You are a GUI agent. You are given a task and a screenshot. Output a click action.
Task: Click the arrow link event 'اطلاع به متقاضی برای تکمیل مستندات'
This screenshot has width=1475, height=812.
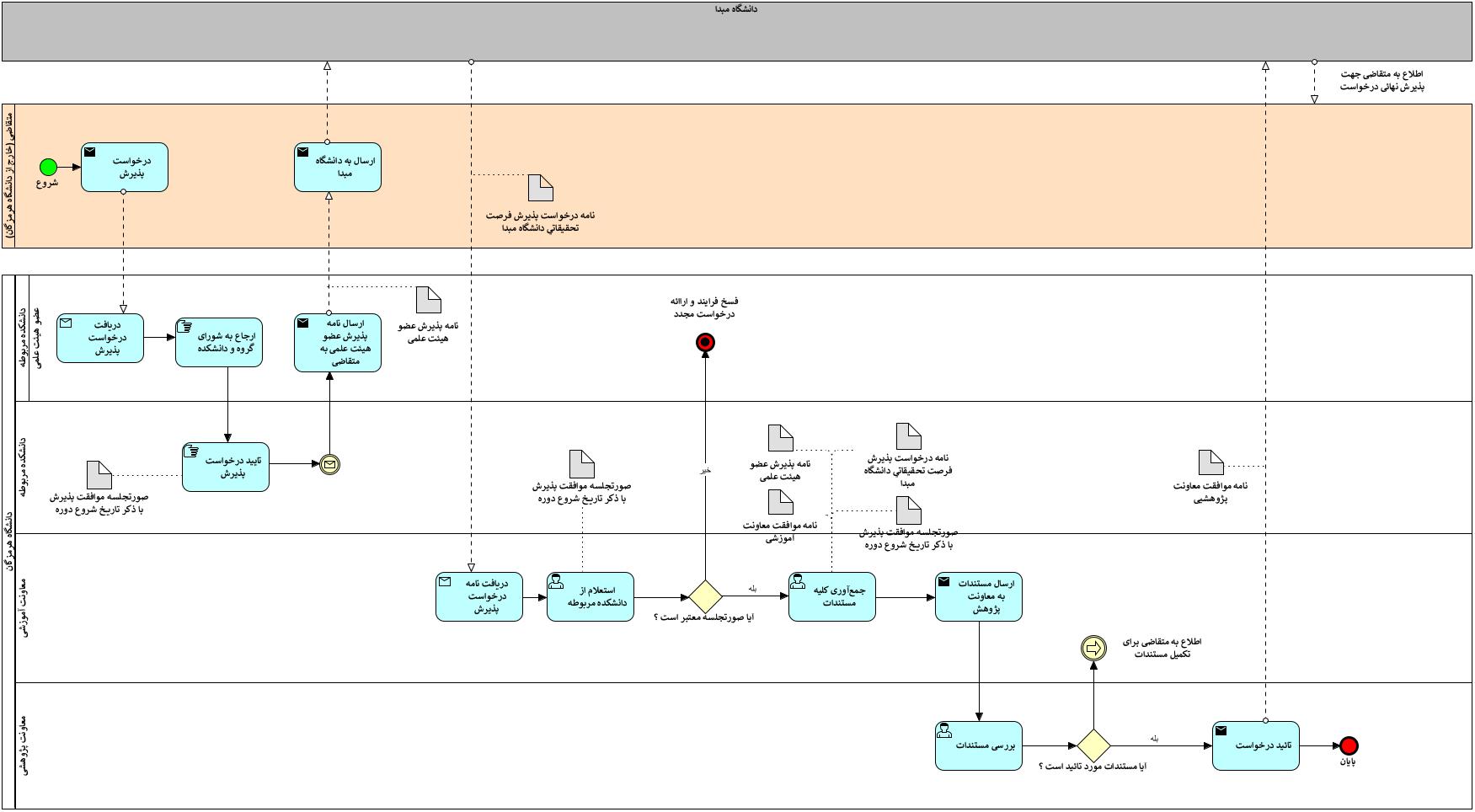(1093, 648)
